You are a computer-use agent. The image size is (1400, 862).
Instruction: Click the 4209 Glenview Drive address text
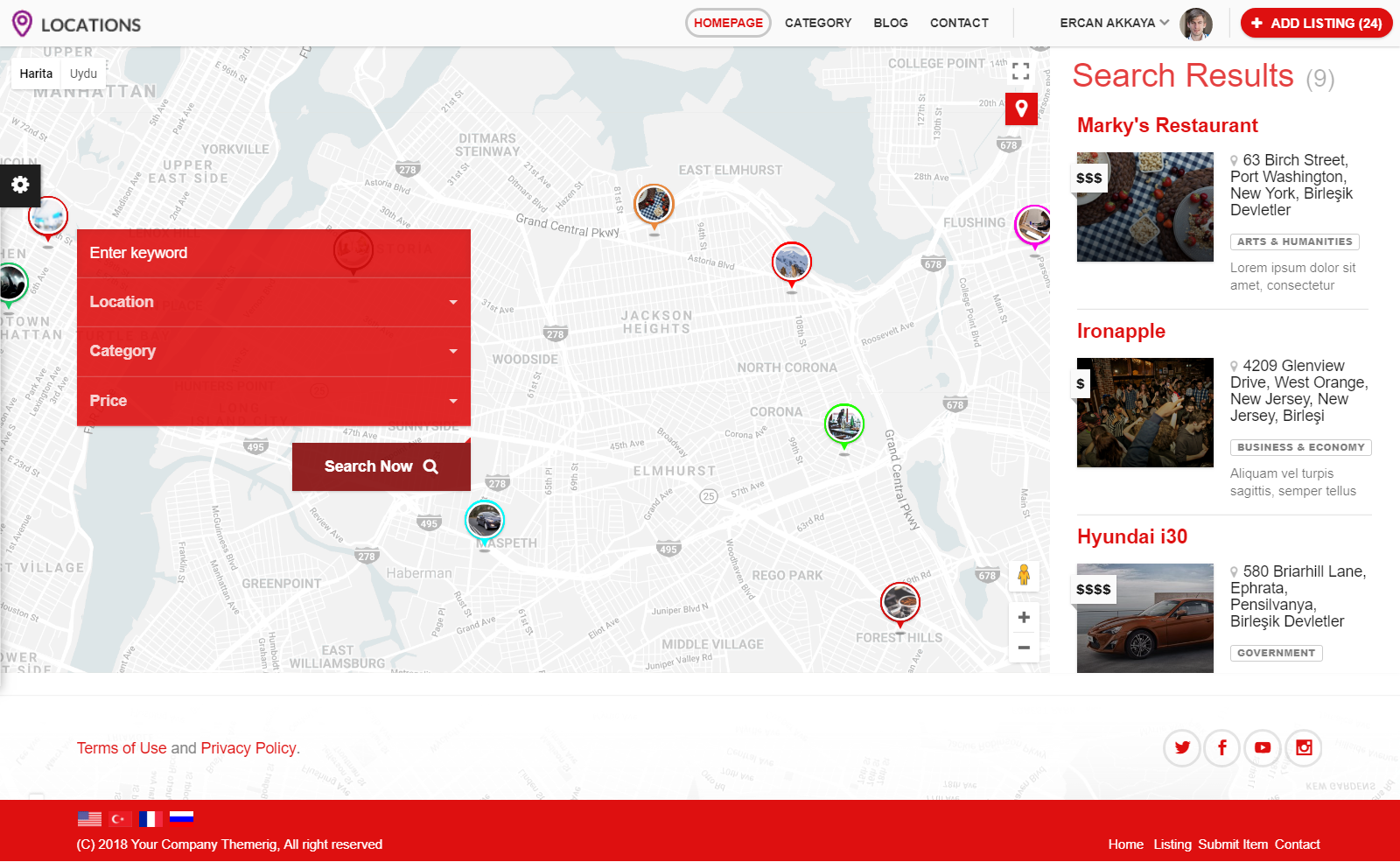tap(1299, 390)
